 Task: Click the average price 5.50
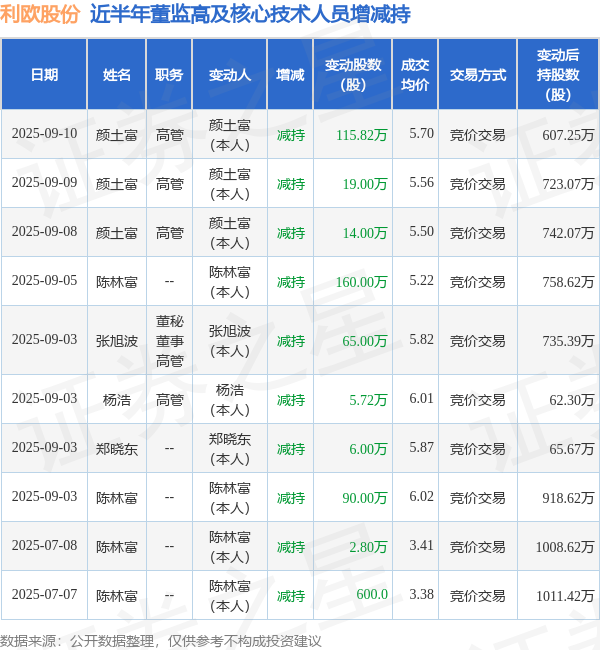(421, 231)
